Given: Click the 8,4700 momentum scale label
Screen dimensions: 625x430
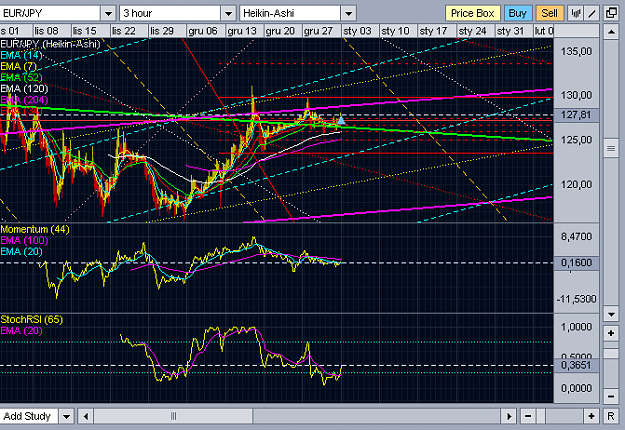Looking at the screenshot, I should (576, 237).
